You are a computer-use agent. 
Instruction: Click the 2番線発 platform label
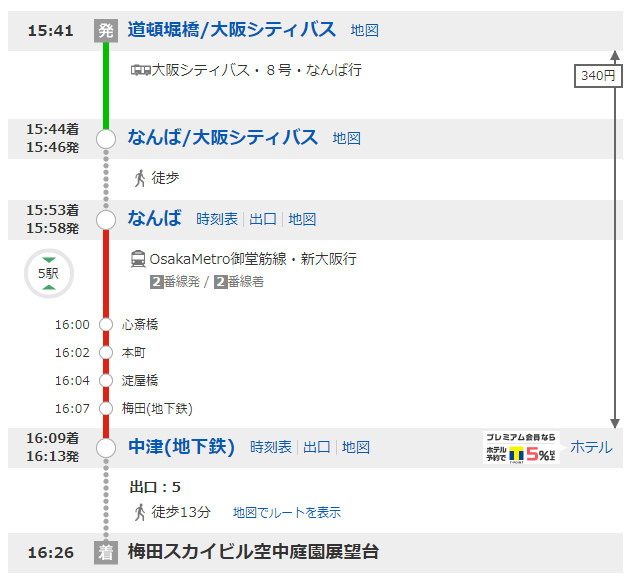pyautogui.click(x=175, y=282)
